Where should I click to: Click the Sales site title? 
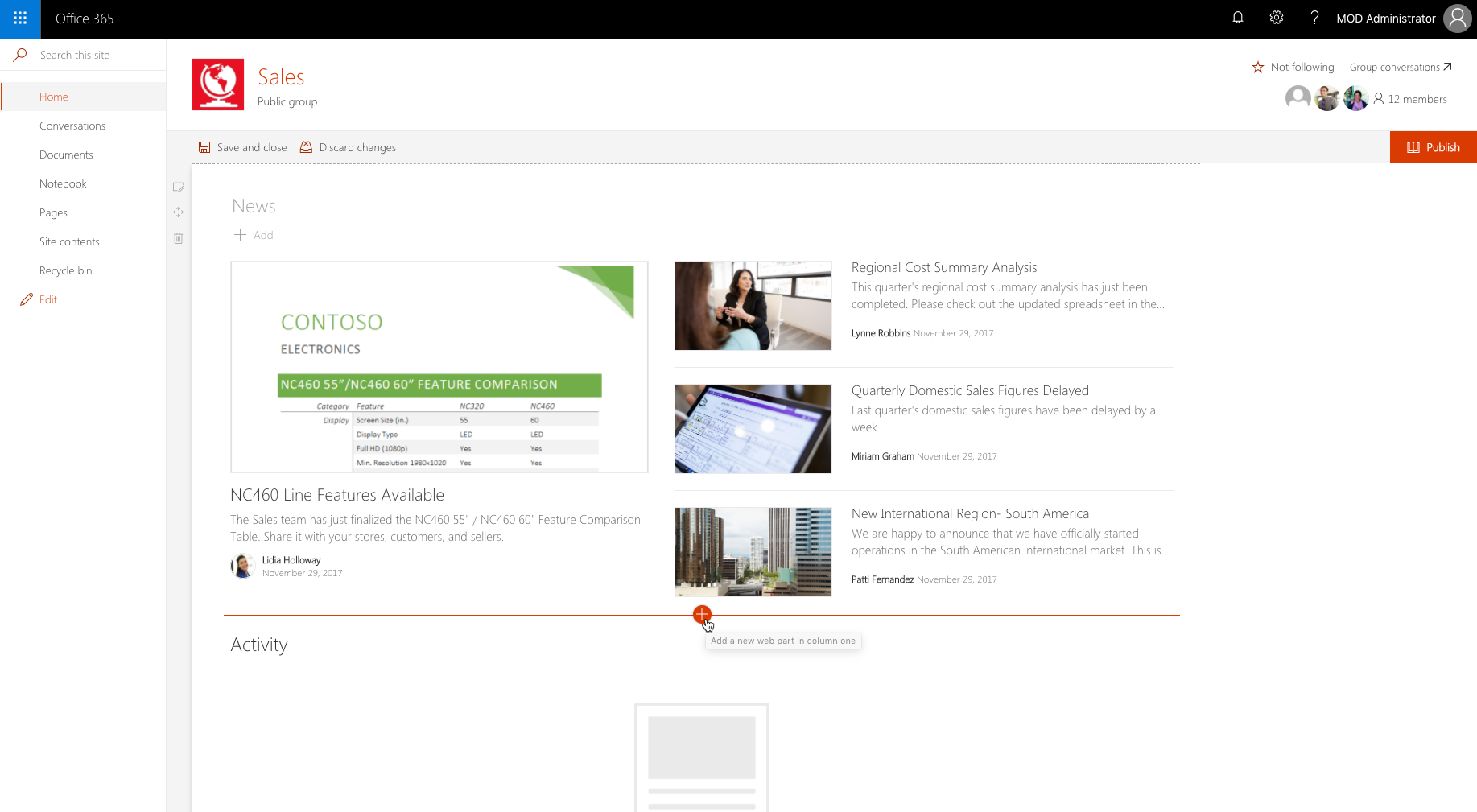[x=281, y=77]
